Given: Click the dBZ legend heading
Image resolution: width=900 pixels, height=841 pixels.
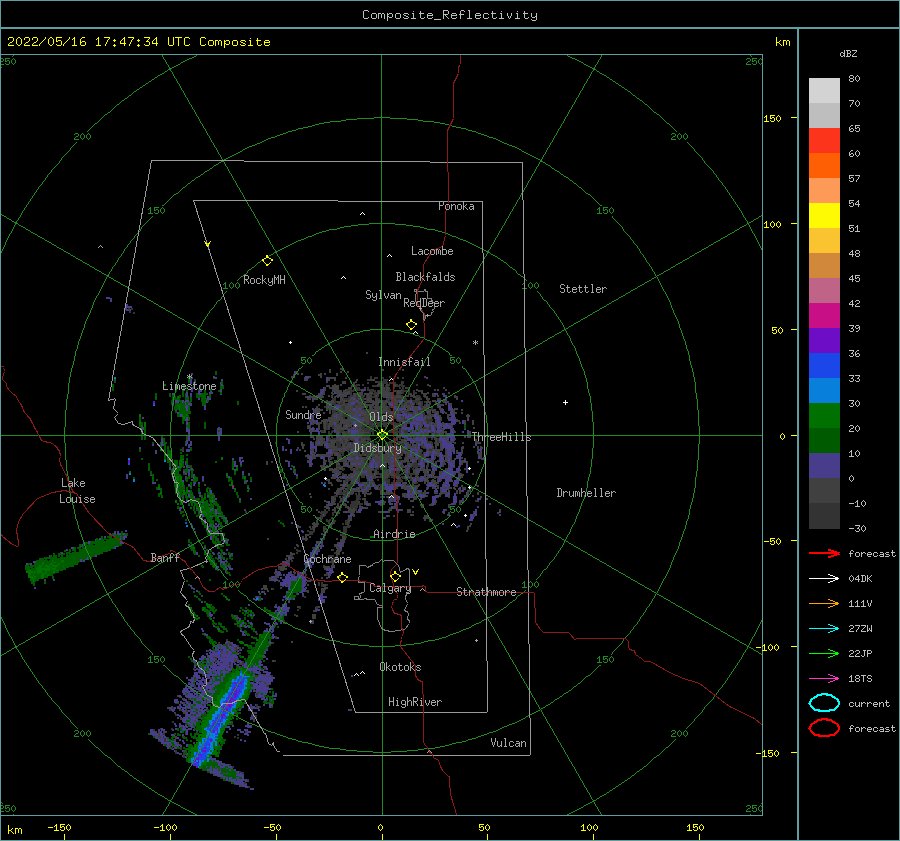Looking at the screenshot, I should point(848,53).
